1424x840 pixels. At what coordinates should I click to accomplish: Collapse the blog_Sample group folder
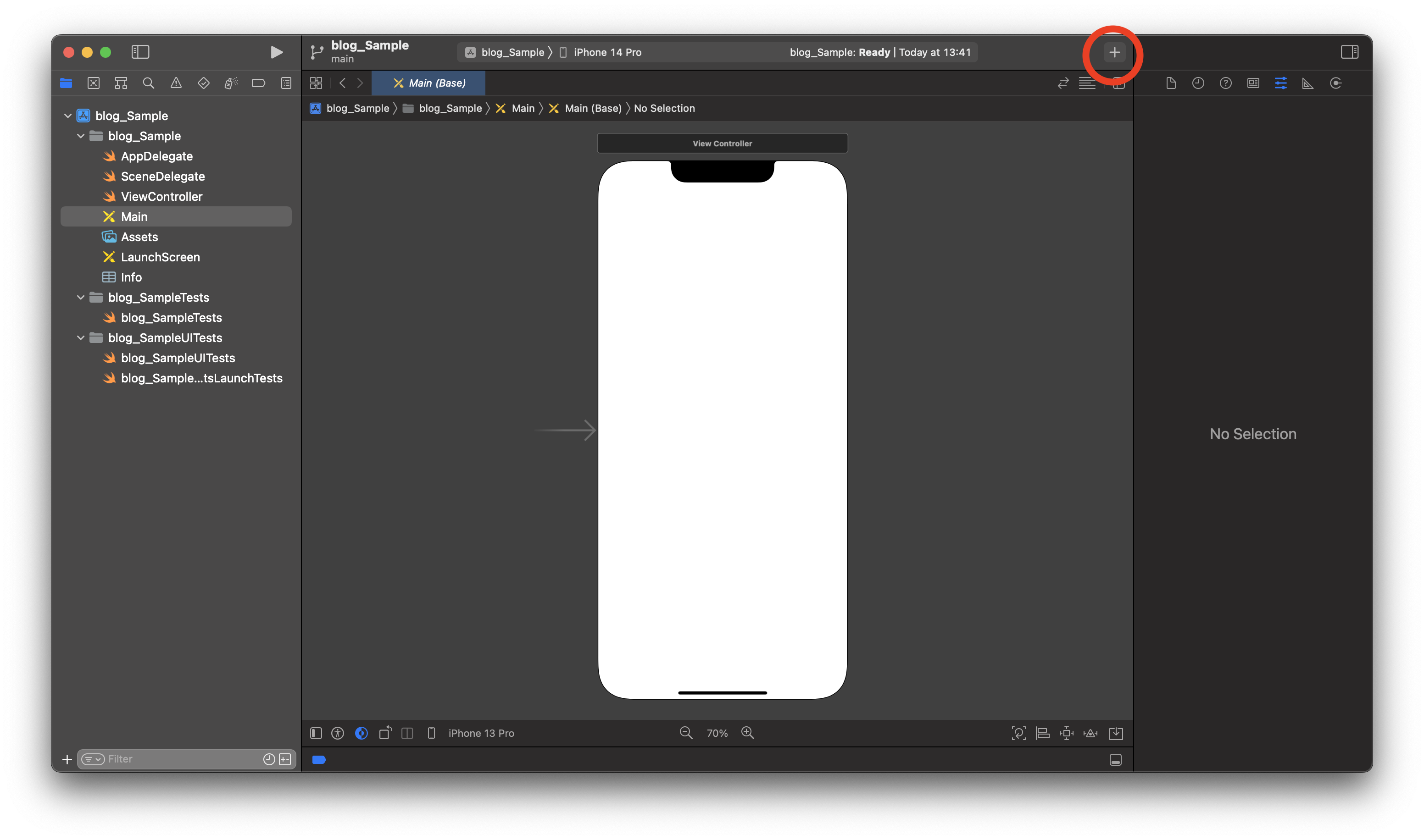click(x=81, y=136)
